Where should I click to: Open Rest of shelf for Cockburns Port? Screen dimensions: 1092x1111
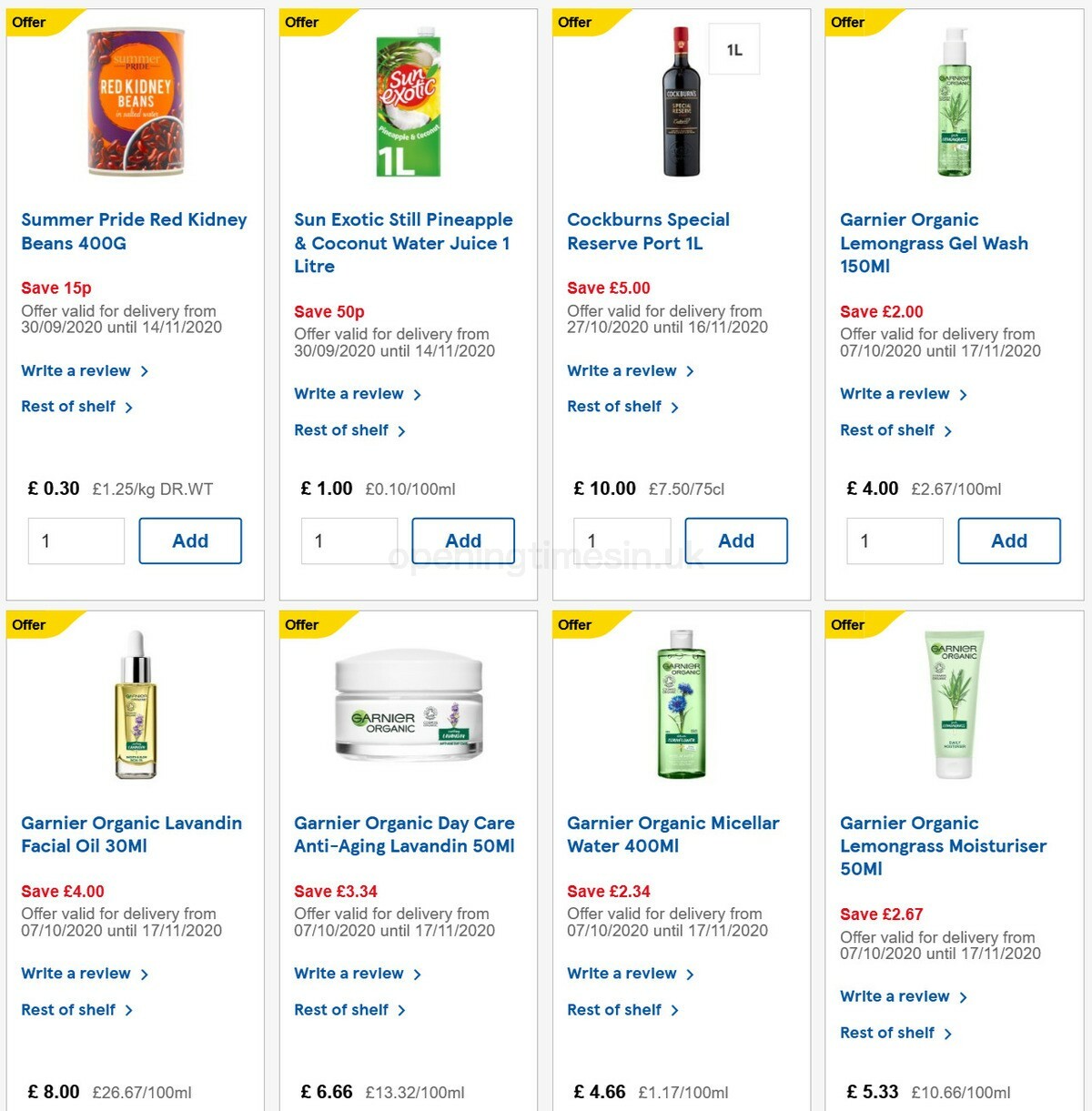point(615,406)
